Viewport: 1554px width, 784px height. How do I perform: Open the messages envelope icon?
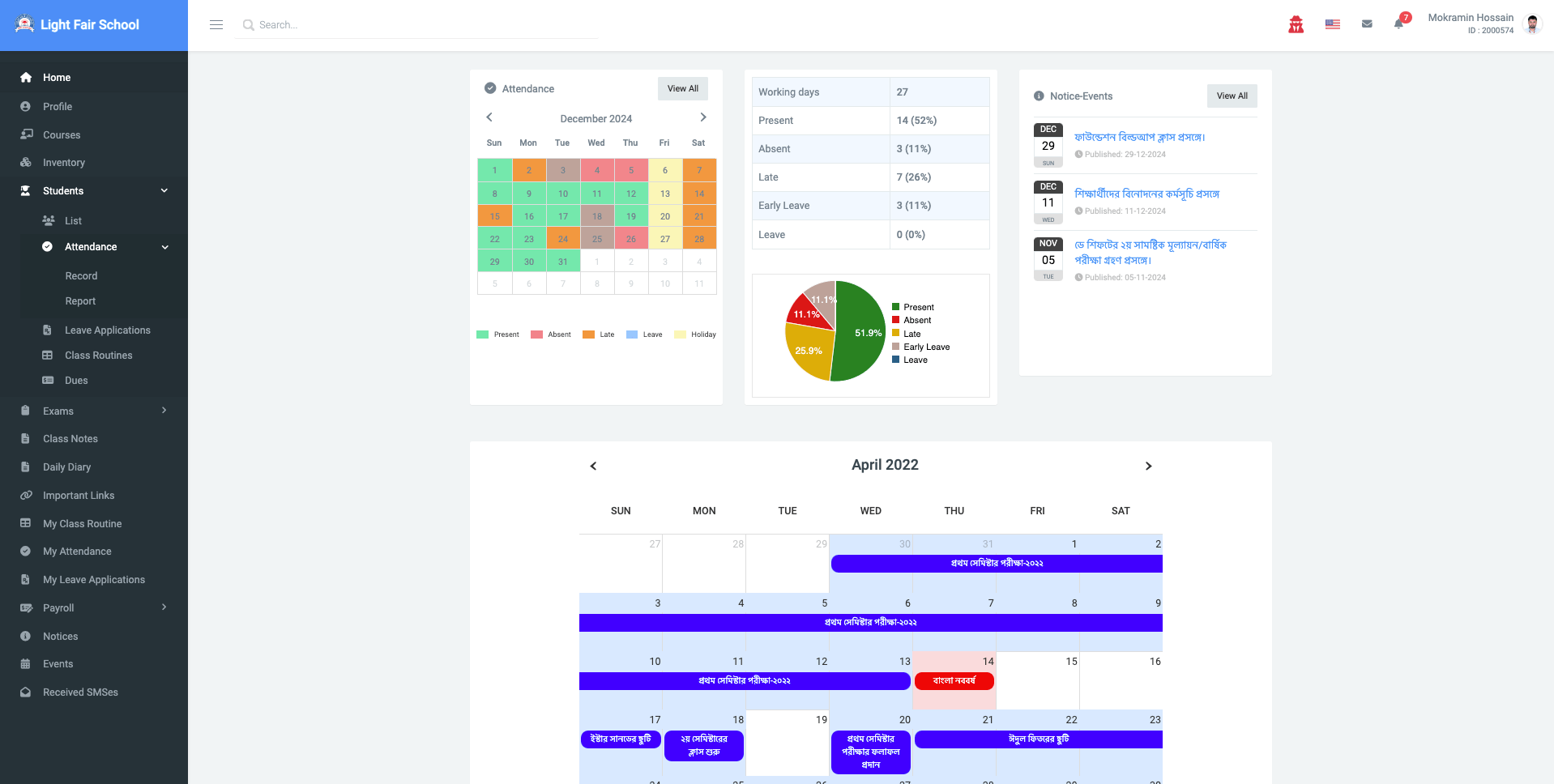[x=1367, y=24]
